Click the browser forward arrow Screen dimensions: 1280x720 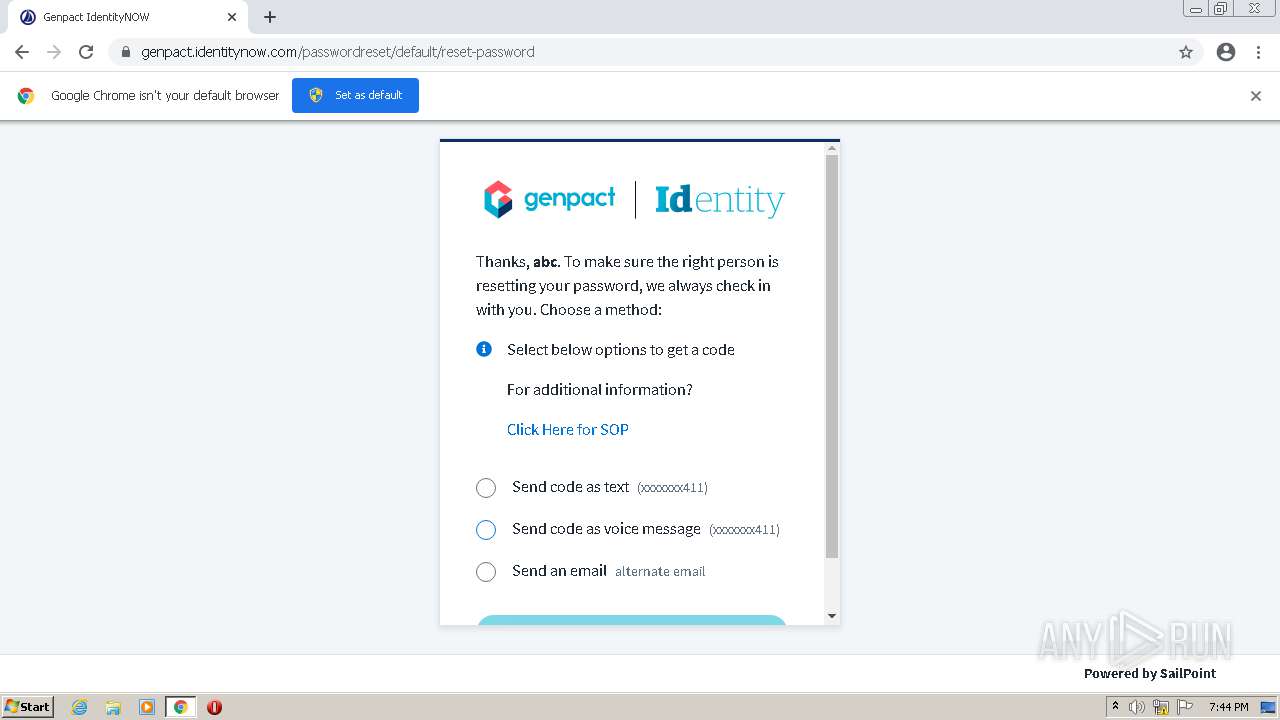pos(54,52)
